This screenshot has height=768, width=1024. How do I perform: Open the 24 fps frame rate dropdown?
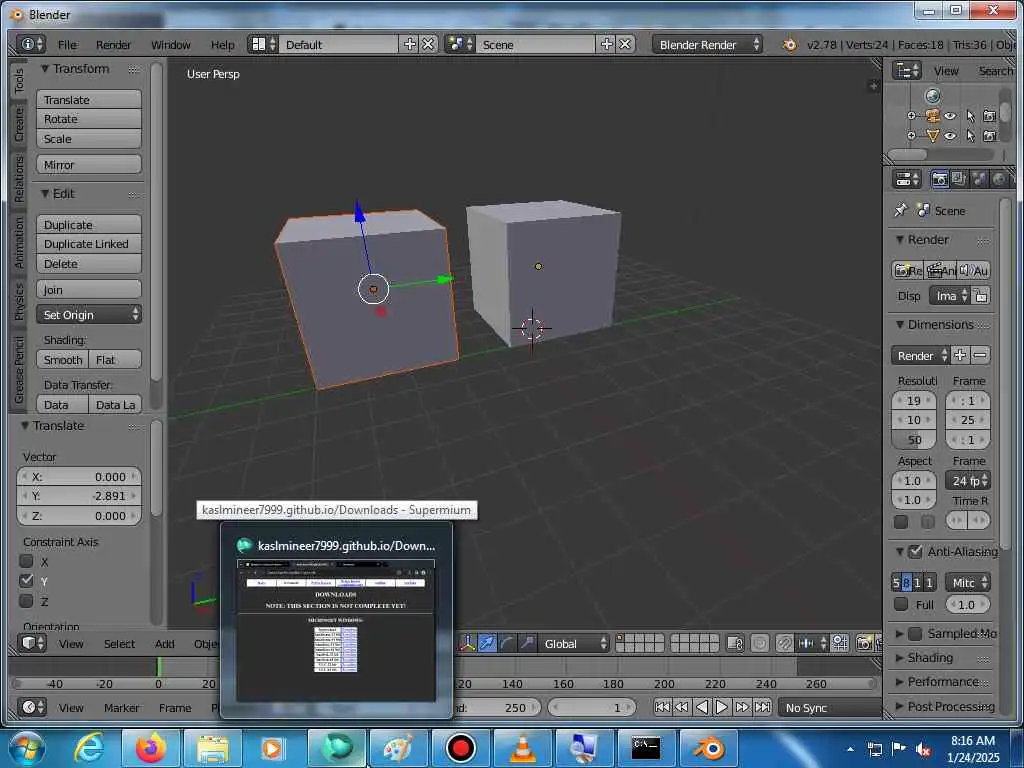(x=968, y=481)
